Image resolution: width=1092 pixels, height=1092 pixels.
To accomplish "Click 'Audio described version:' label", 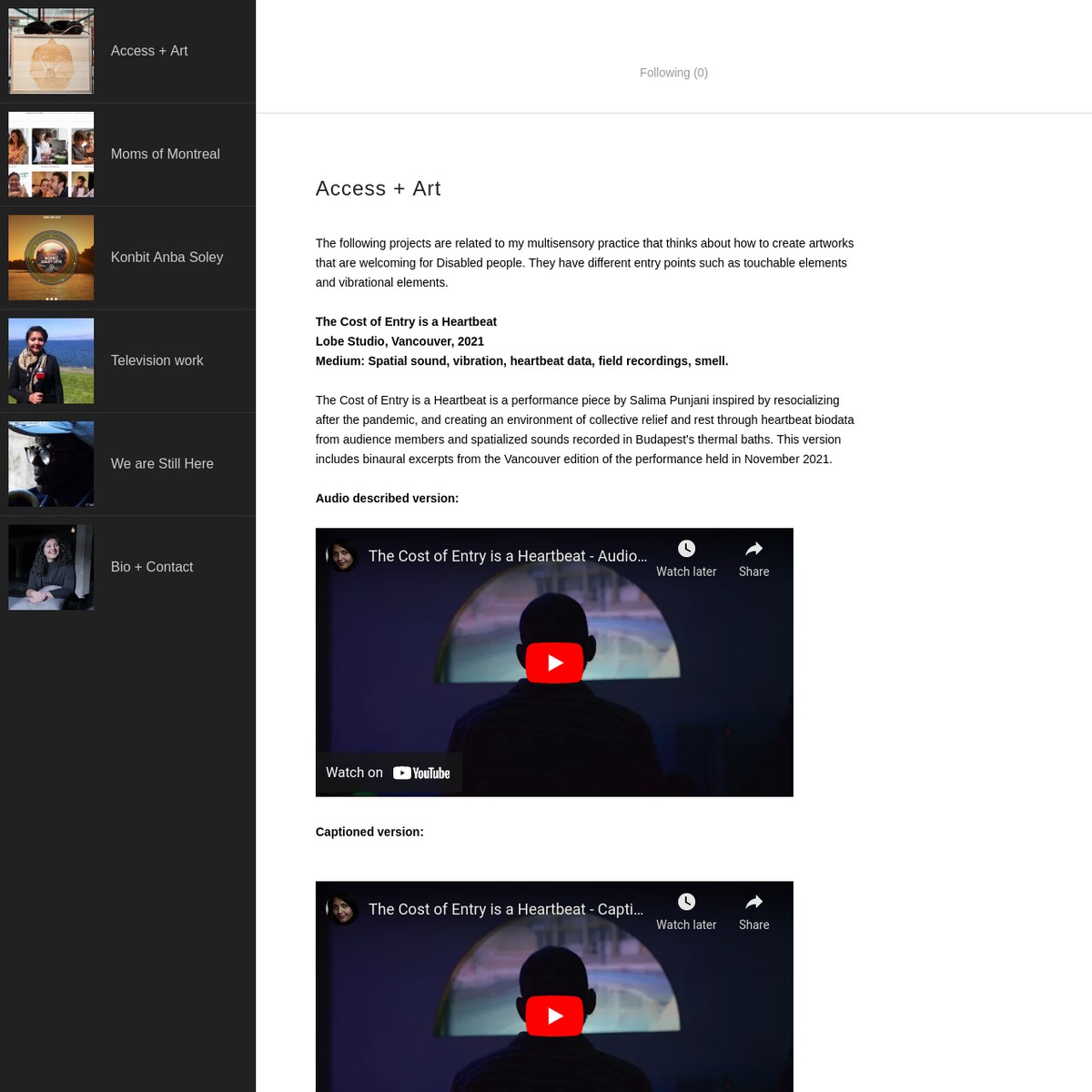I will click(x=387, y=499).
